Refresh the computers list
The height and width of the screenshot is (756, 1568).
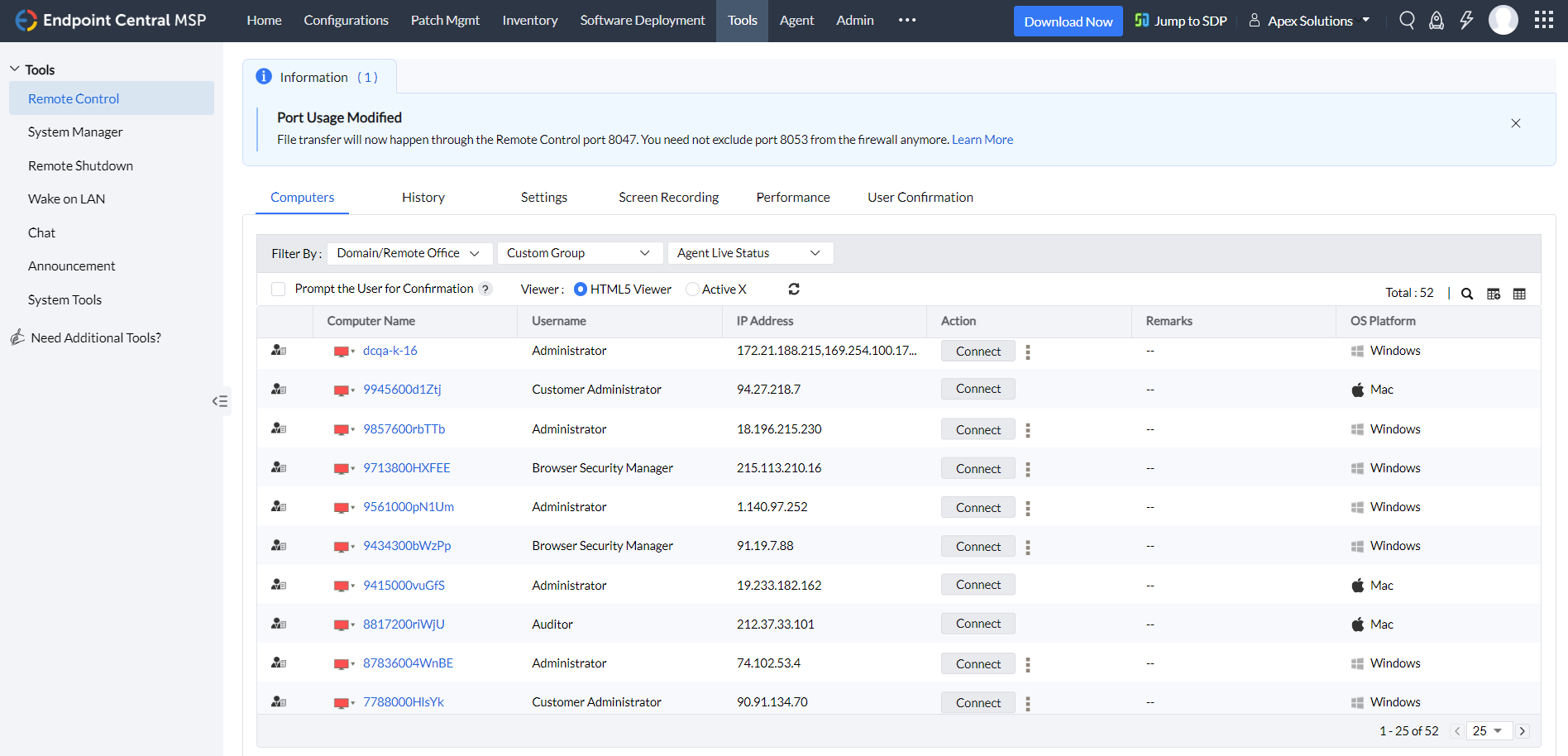pos(794,289)
